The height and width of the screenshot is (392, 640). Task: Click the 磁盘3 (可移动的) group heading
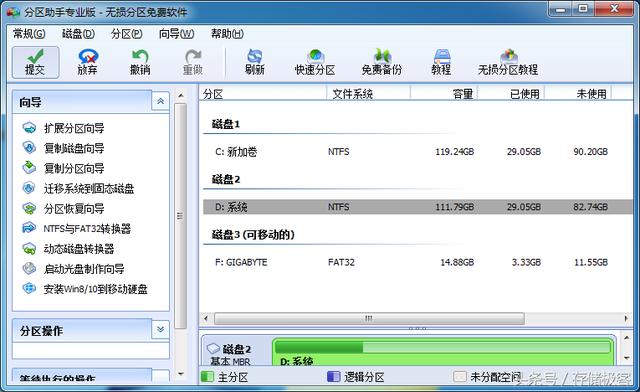coord(253,235)
